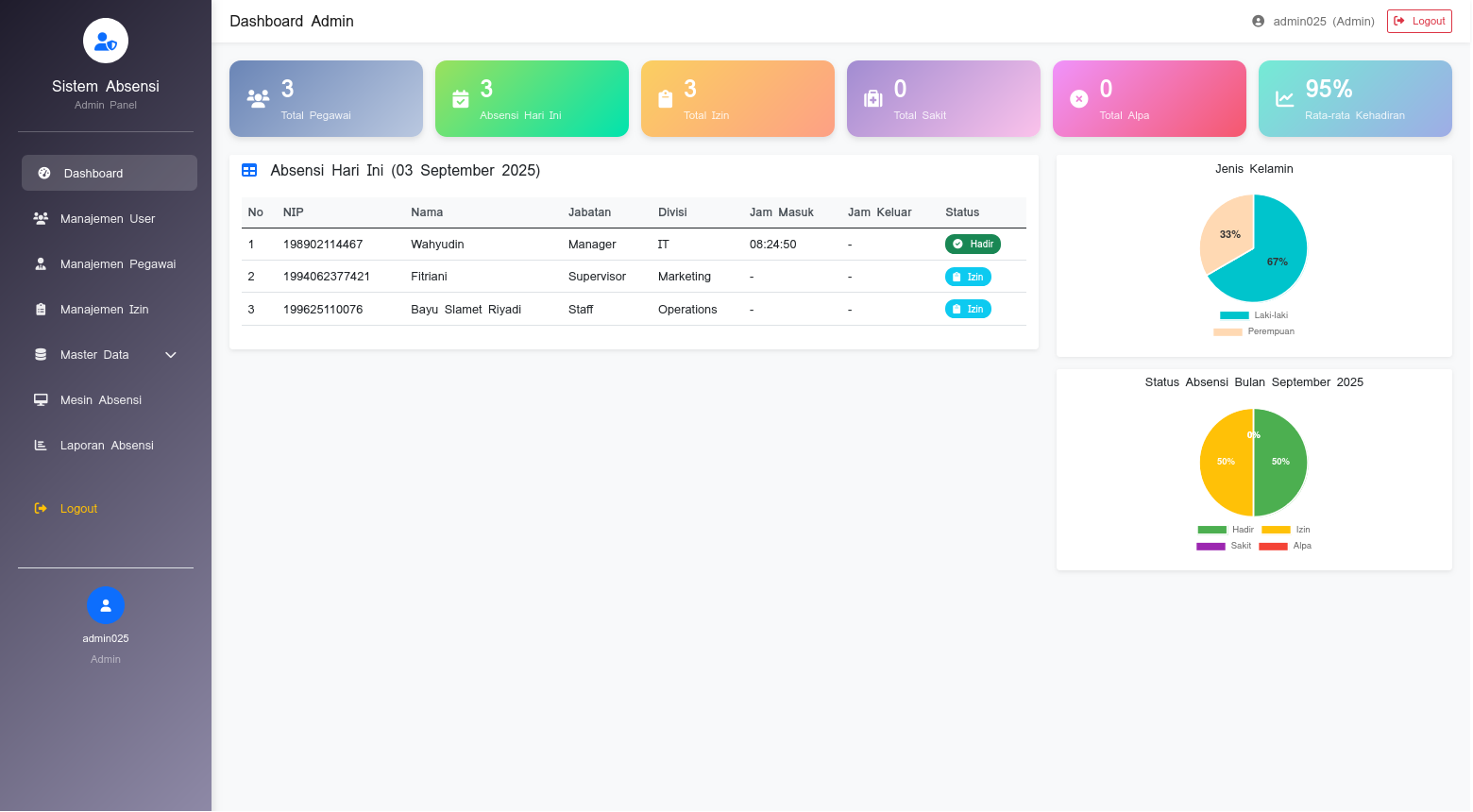Screen dimensions: 1473x812
Task: Click the yellow Logout link in sidebar
Action: (x=78, y=509)
